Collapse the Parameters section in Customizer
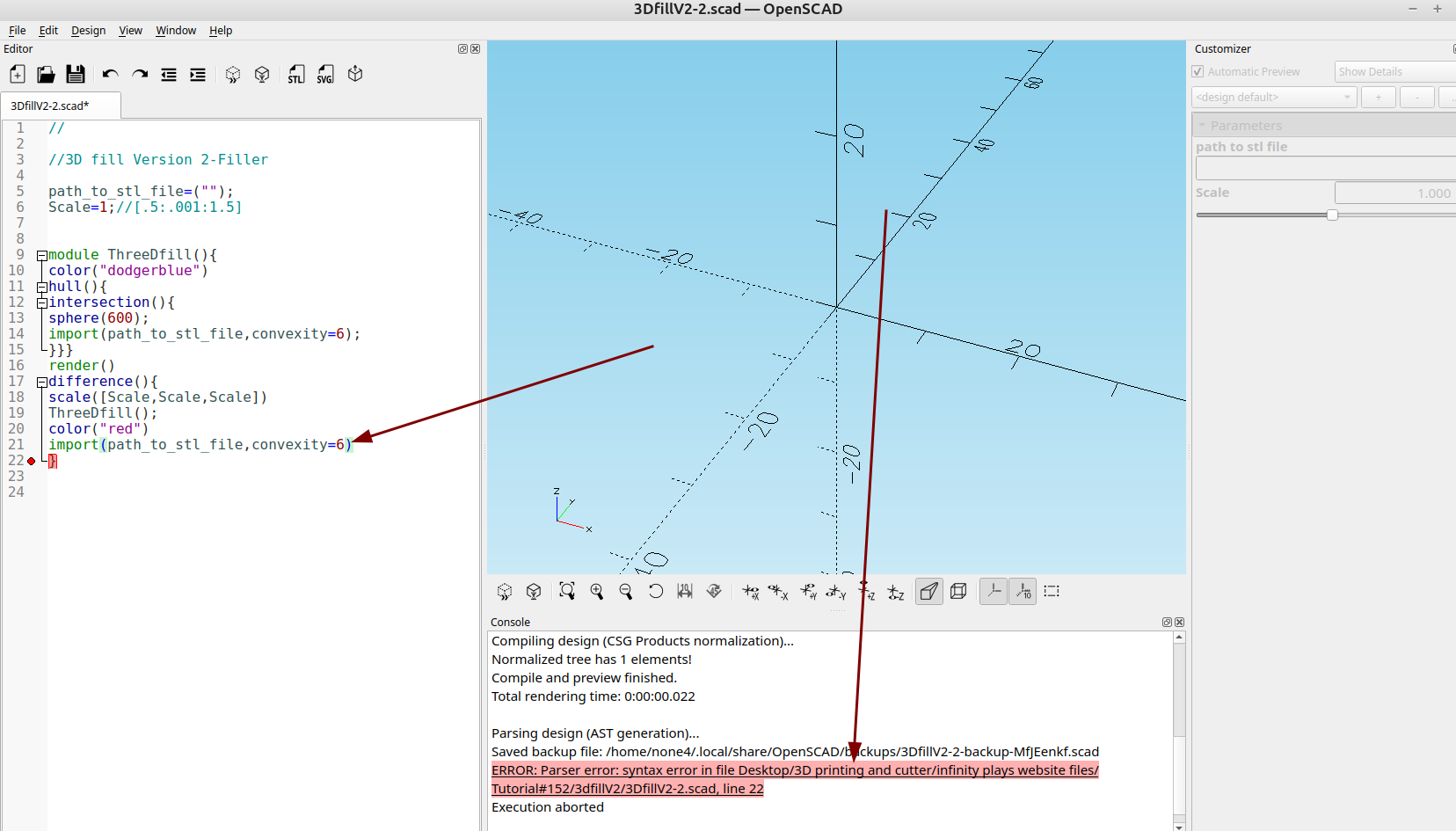Image resolution: width=1456 pixels, height=831 pixels. click(1202, 126)
